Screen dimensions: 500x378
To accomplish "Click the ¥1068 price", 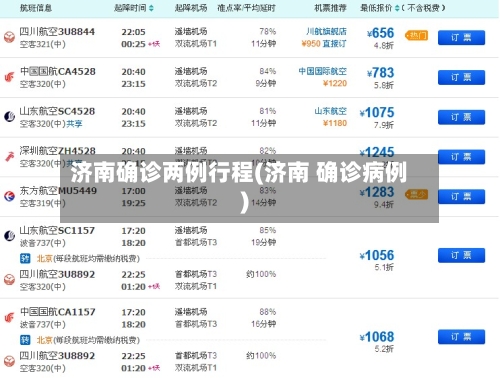I will pos(377,337).
